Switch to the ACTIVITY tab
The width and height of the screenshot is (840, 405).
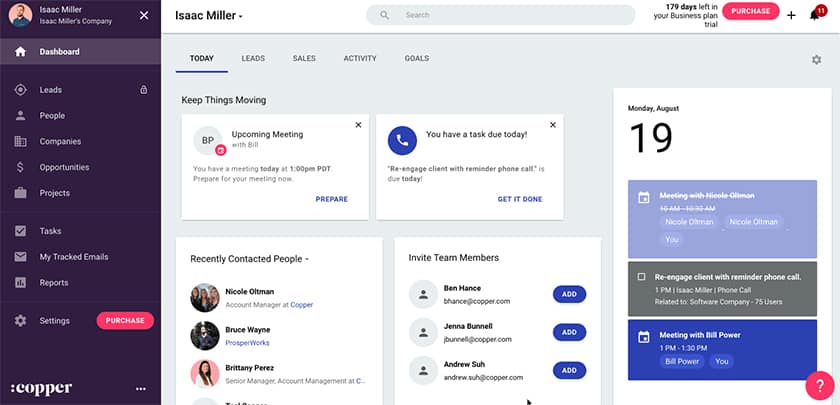[360, 58]
